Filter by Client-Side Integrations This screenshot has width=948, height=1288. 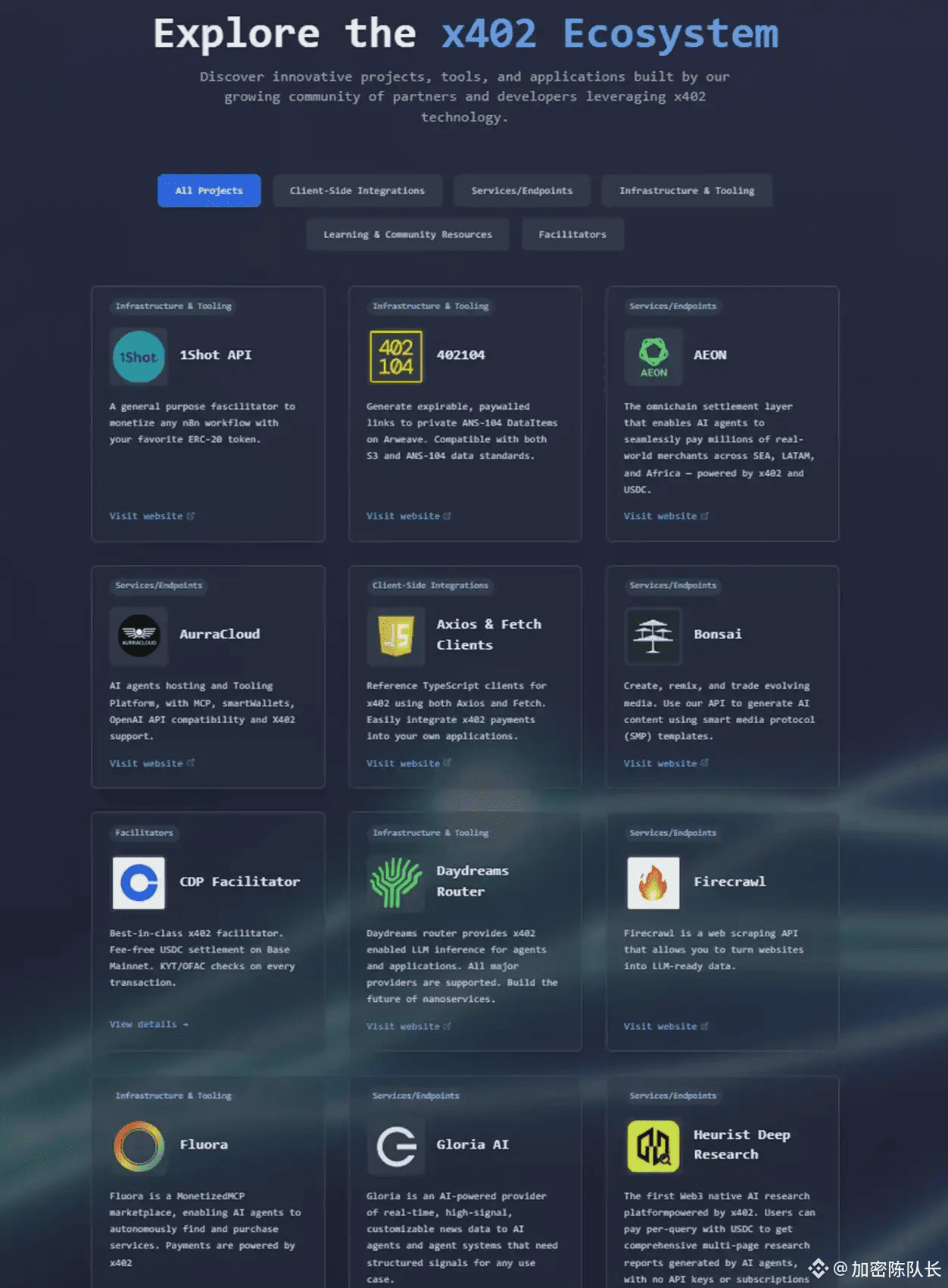[x=357, y=191]
